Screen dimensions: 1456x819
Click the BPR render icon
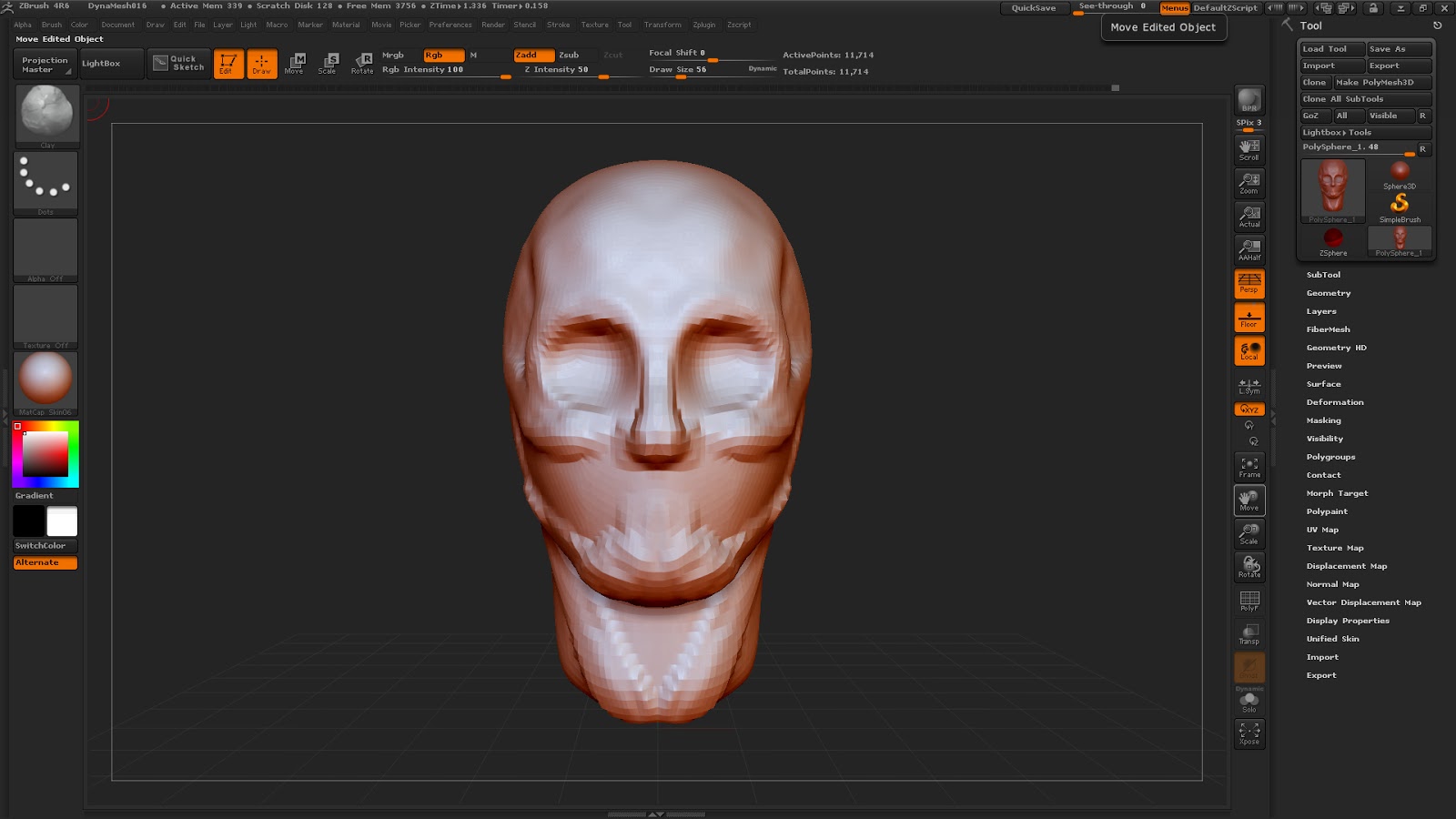pos(1249,100)
